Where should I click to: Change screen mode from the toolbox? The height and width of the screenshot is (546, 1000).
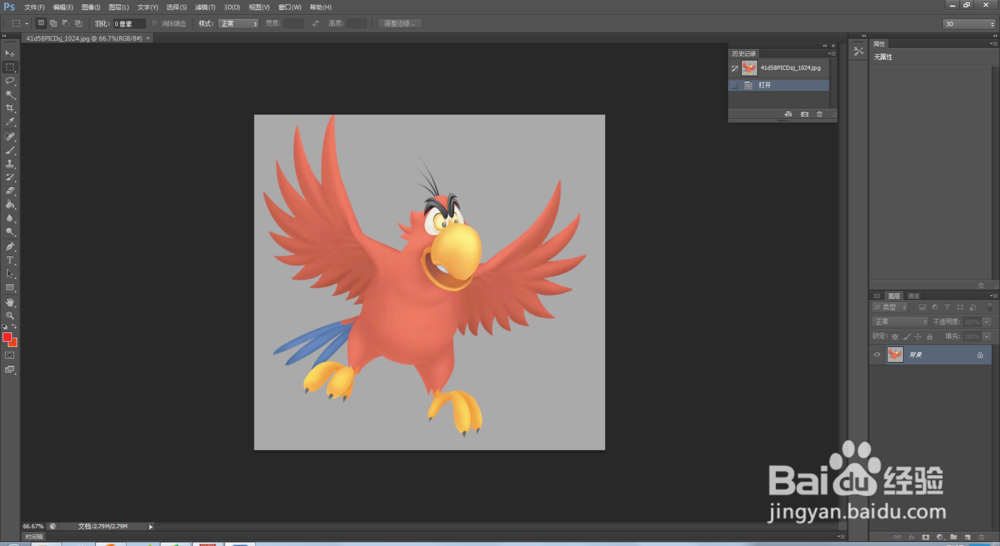coord(10,370)
